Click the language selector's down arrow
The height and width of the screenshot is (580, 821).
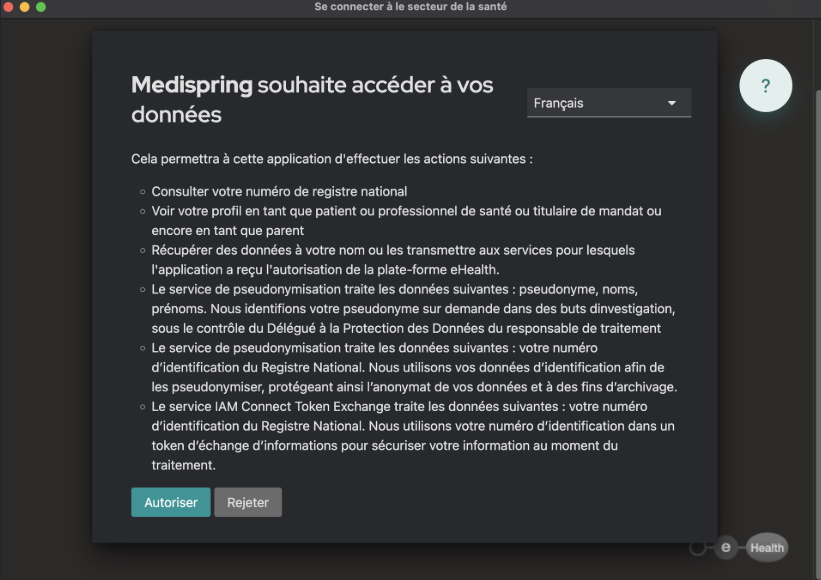(672, 103)
